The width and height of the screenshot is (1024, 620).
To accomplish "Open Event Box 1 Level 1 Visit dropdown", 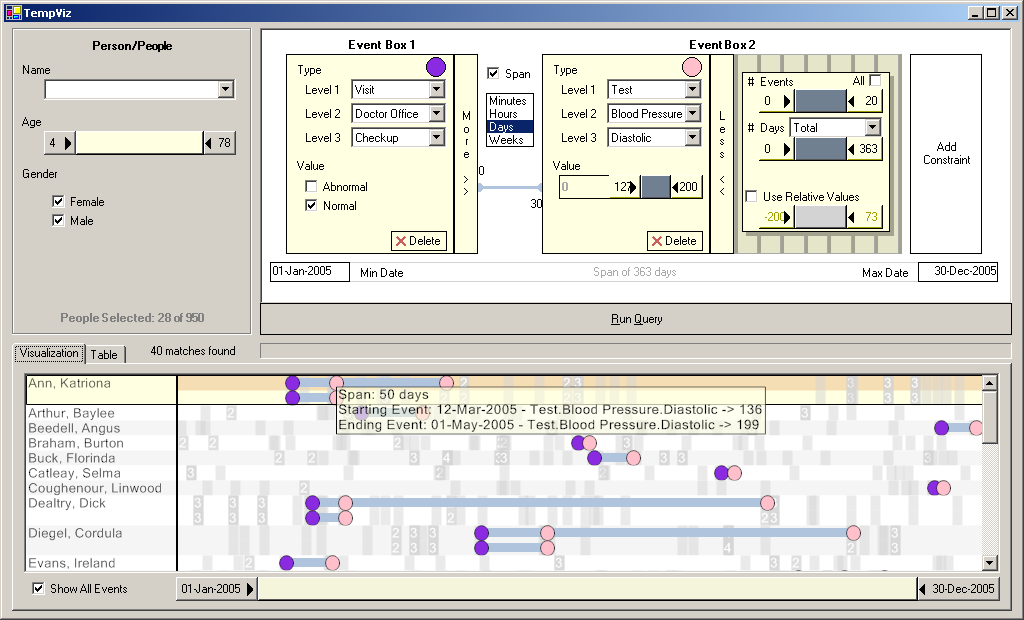I will coord(437,90).
